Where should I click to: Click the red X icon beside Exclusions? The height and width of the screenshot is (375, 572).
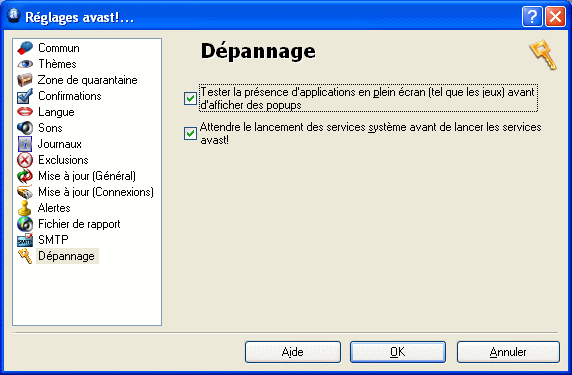[25, 160]
